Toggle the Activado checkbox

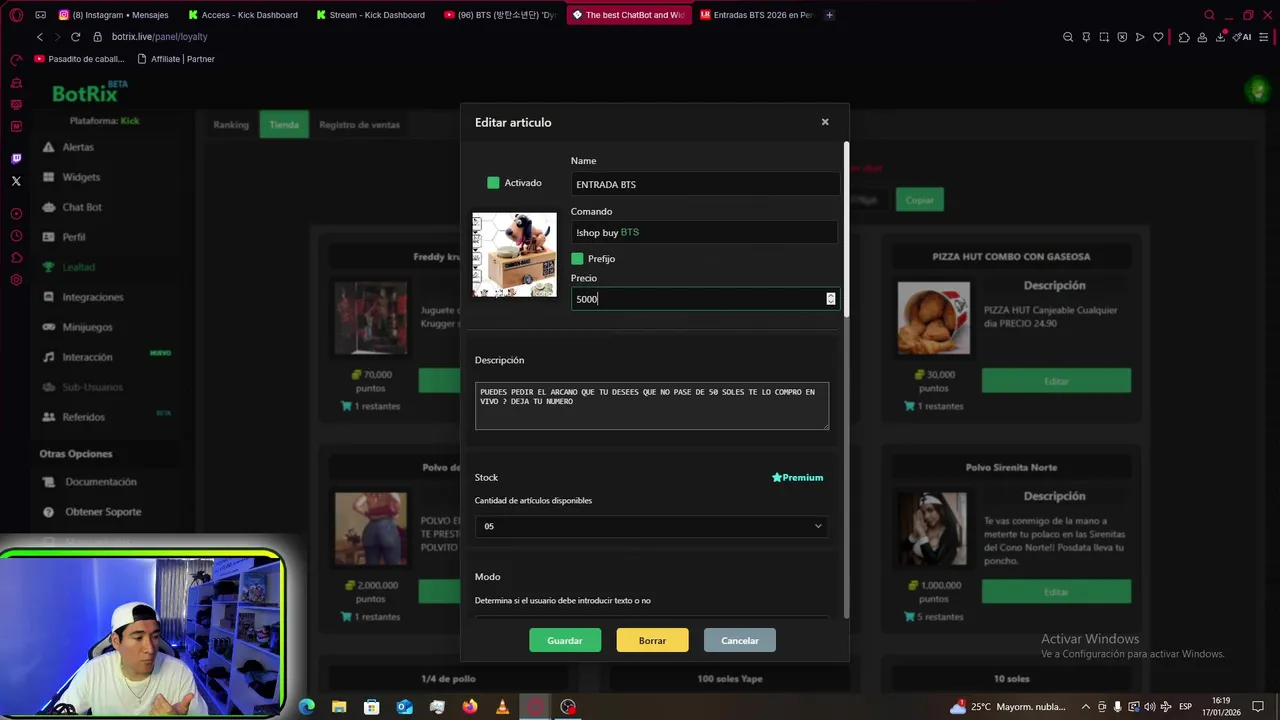493,183
